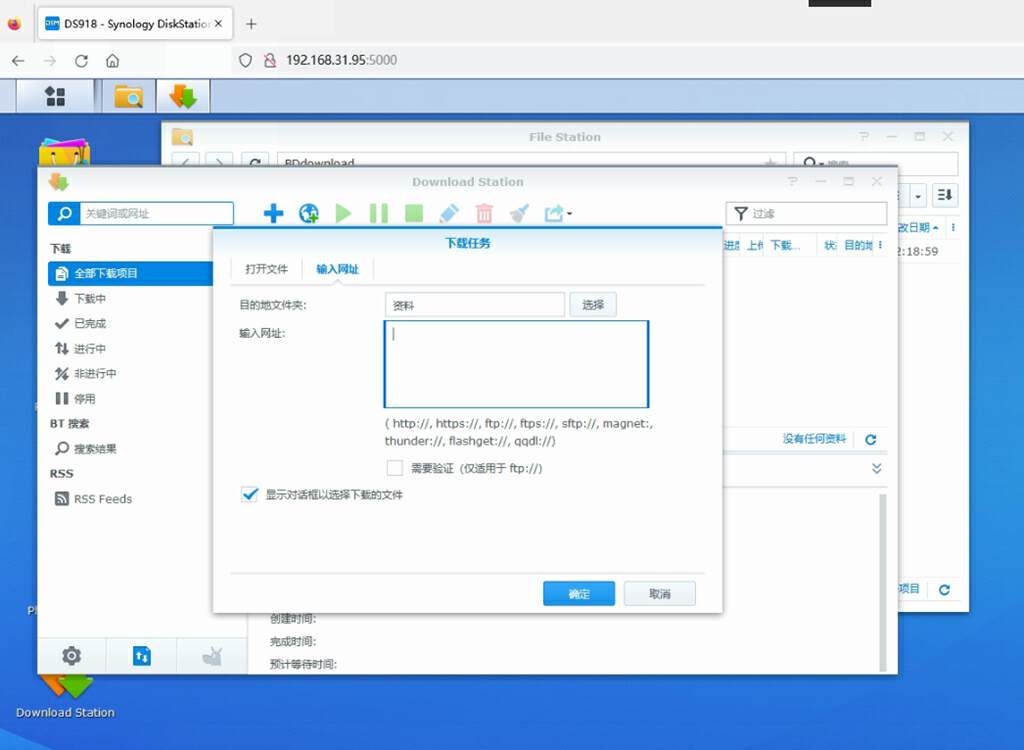Click the 输入网址 URL text area
This screenshot has height=750, width=1024.
pos(516,364)
